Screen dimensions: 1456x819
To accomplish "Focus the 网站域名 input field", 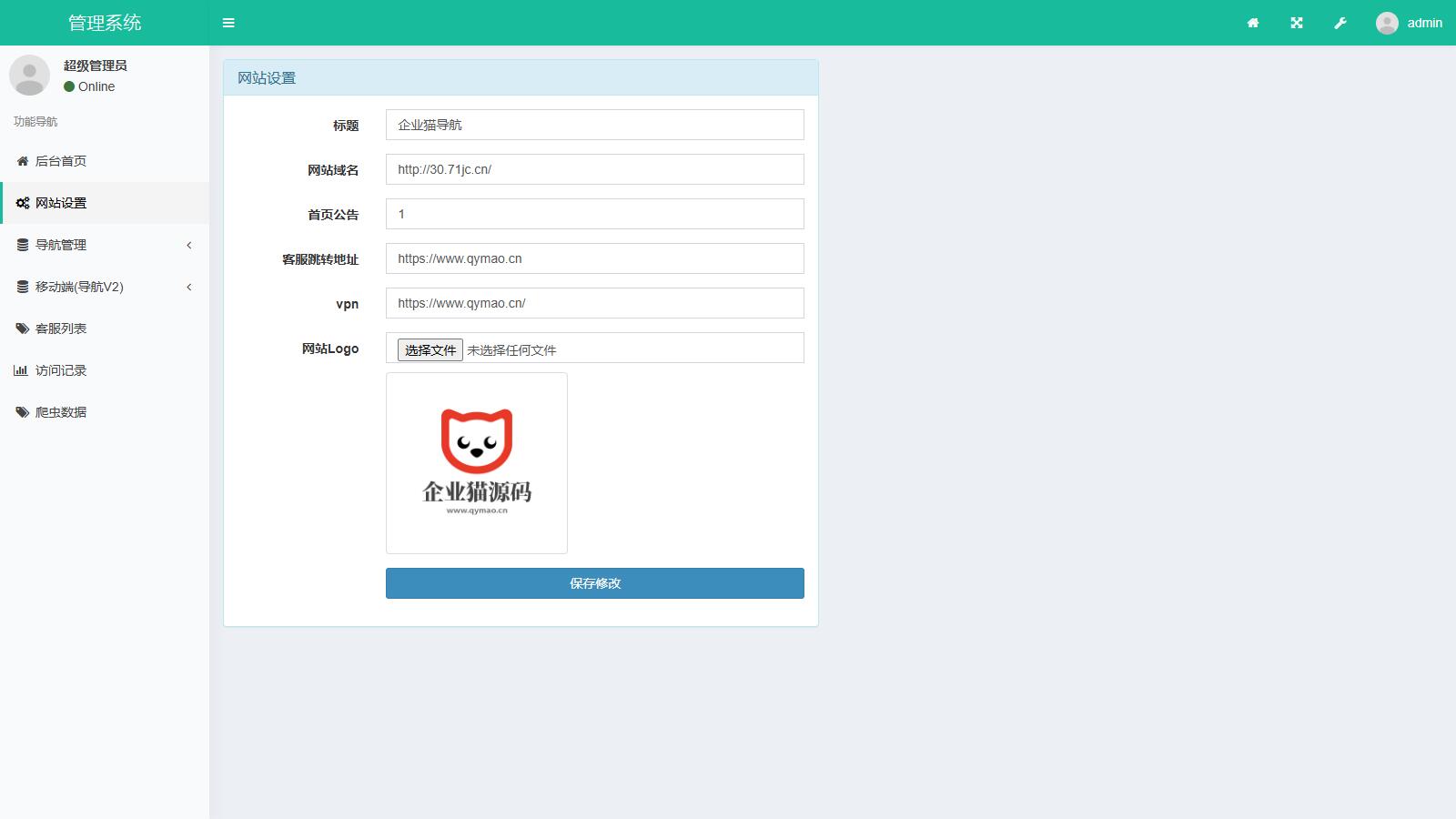I will (595, 169).
